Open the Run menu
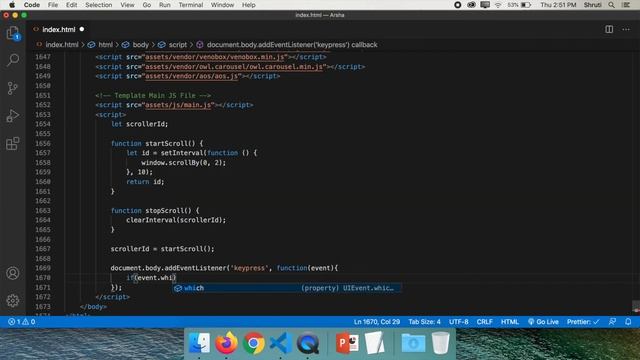The width and height of the screenshot is (640, 360). pyautogui.click(x=164, y=5)
